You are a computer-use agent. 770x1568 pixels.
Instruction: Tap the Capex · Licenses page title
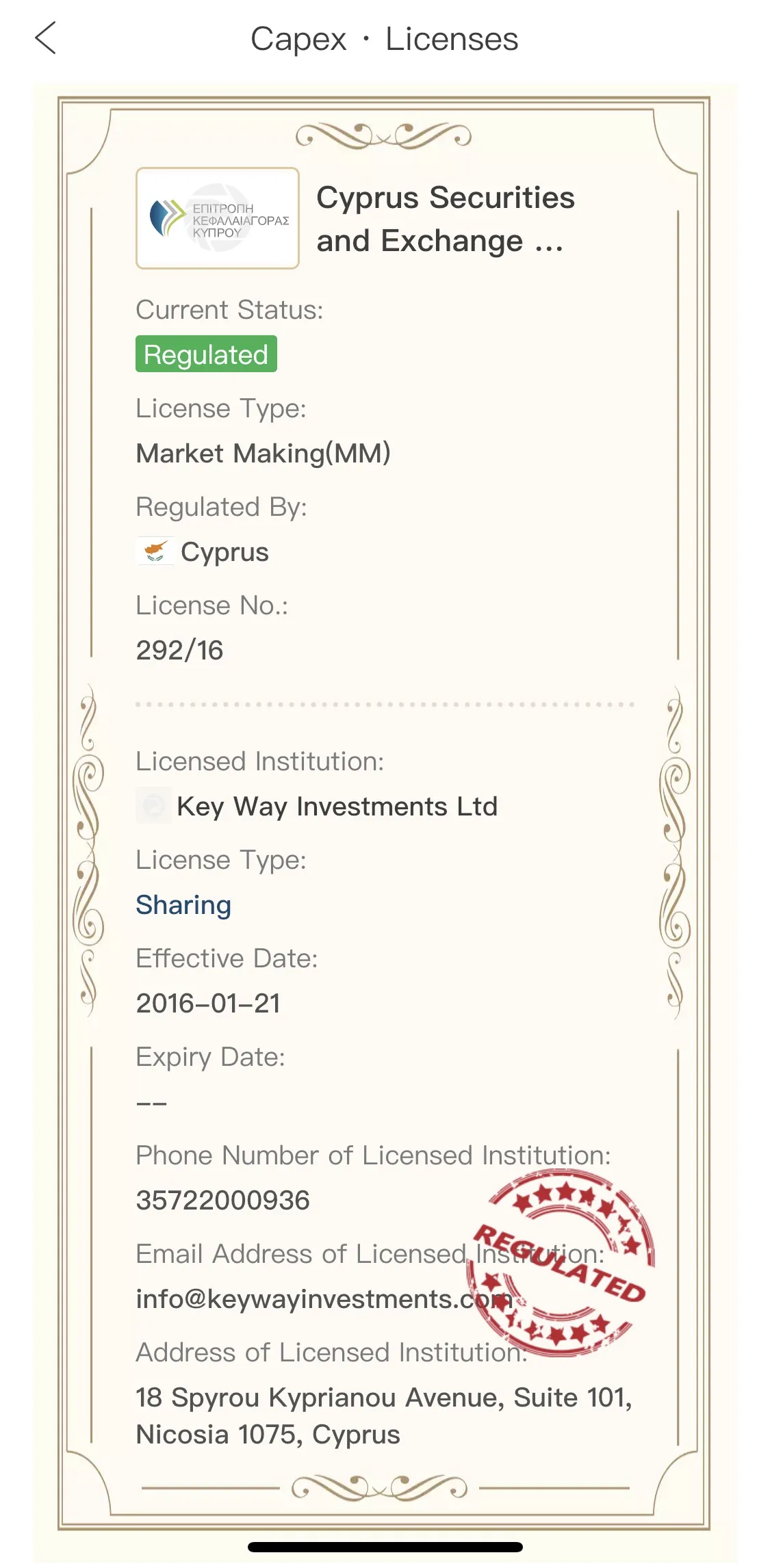384,39
